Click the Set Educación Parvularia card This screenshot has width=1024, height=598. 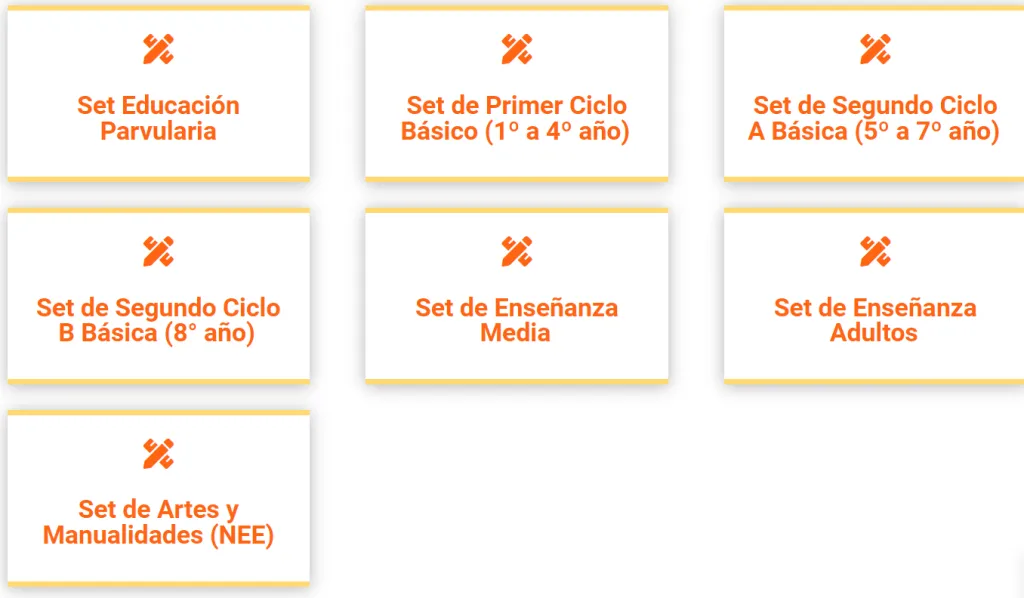158,92
